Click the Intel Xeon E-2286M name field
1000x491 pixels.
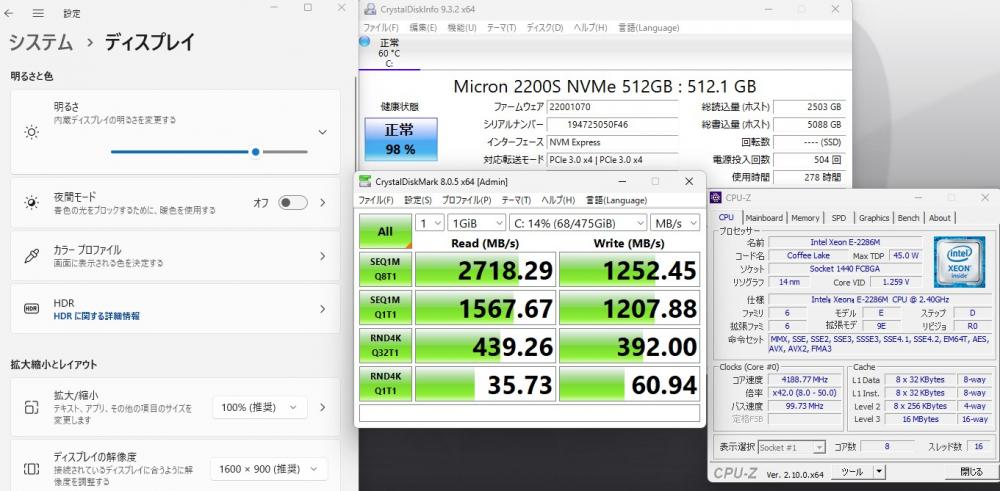pyautogui.click(x=845, y=242)
